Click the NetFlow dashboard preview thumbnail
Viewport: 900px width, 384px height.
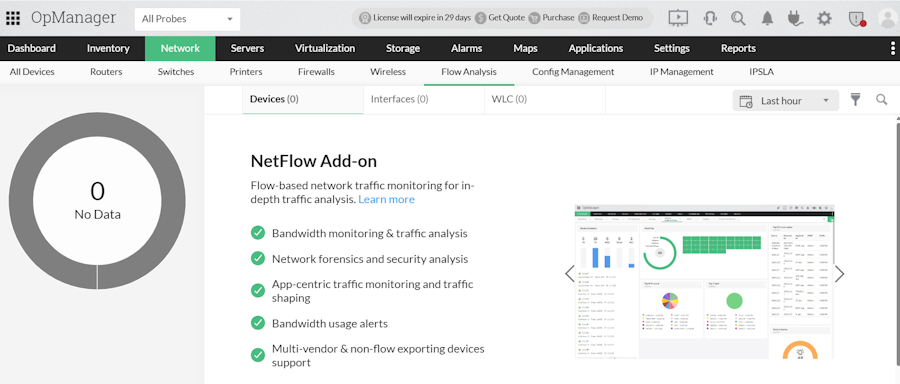(x=704, y=281)
